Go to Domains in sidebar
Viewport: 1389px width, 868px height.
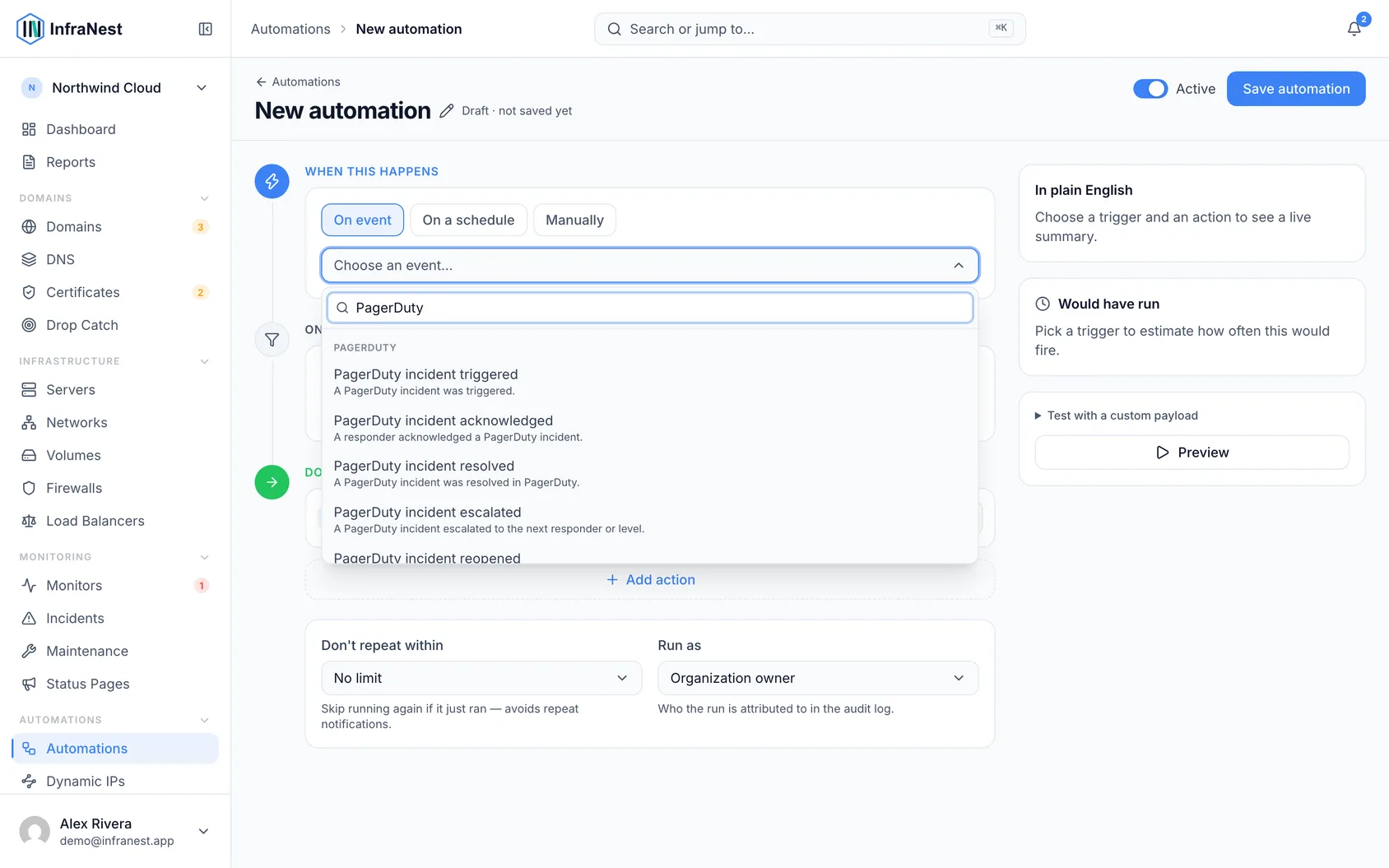[115, 227]
